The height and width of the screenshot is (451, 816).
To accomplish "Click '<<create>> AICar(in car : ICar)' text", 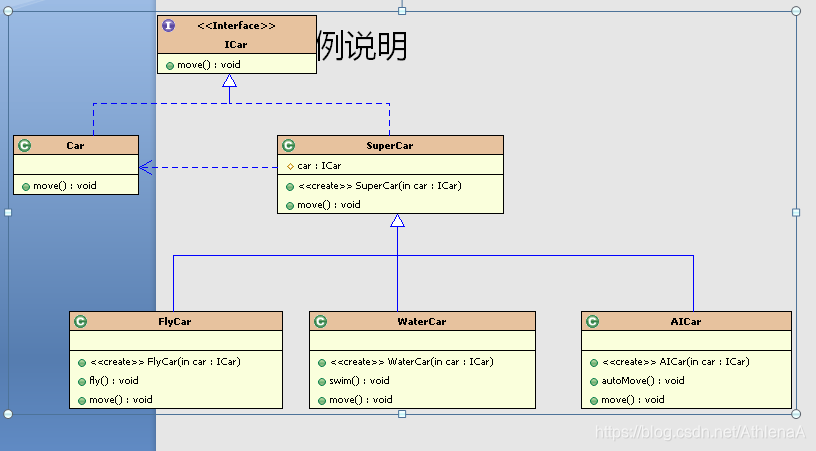I will (675, 362).
